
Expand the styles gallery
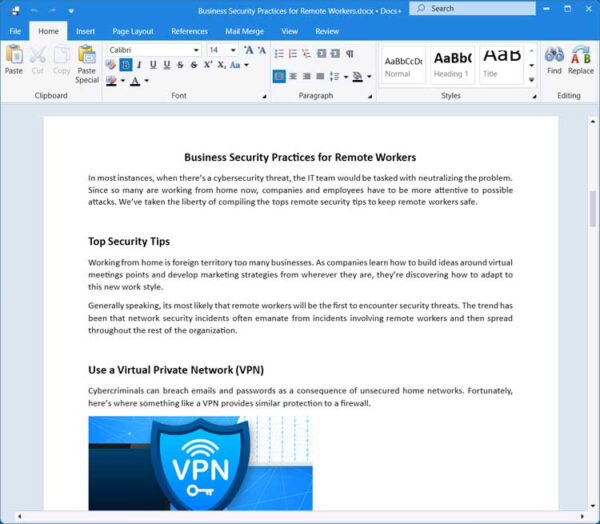pos(532,80)
